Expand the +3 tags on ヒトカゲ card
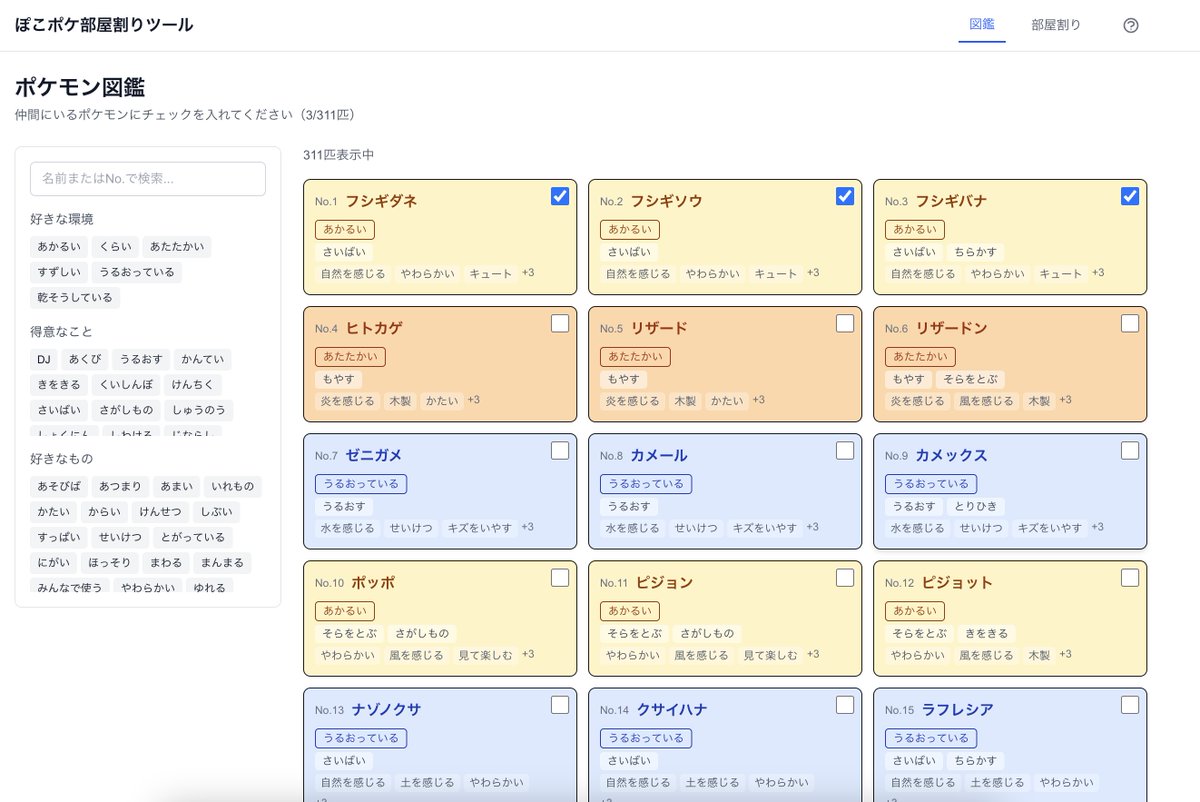Image resolution: width=1200 pixels, height=802 pixels. pos(473,400)
